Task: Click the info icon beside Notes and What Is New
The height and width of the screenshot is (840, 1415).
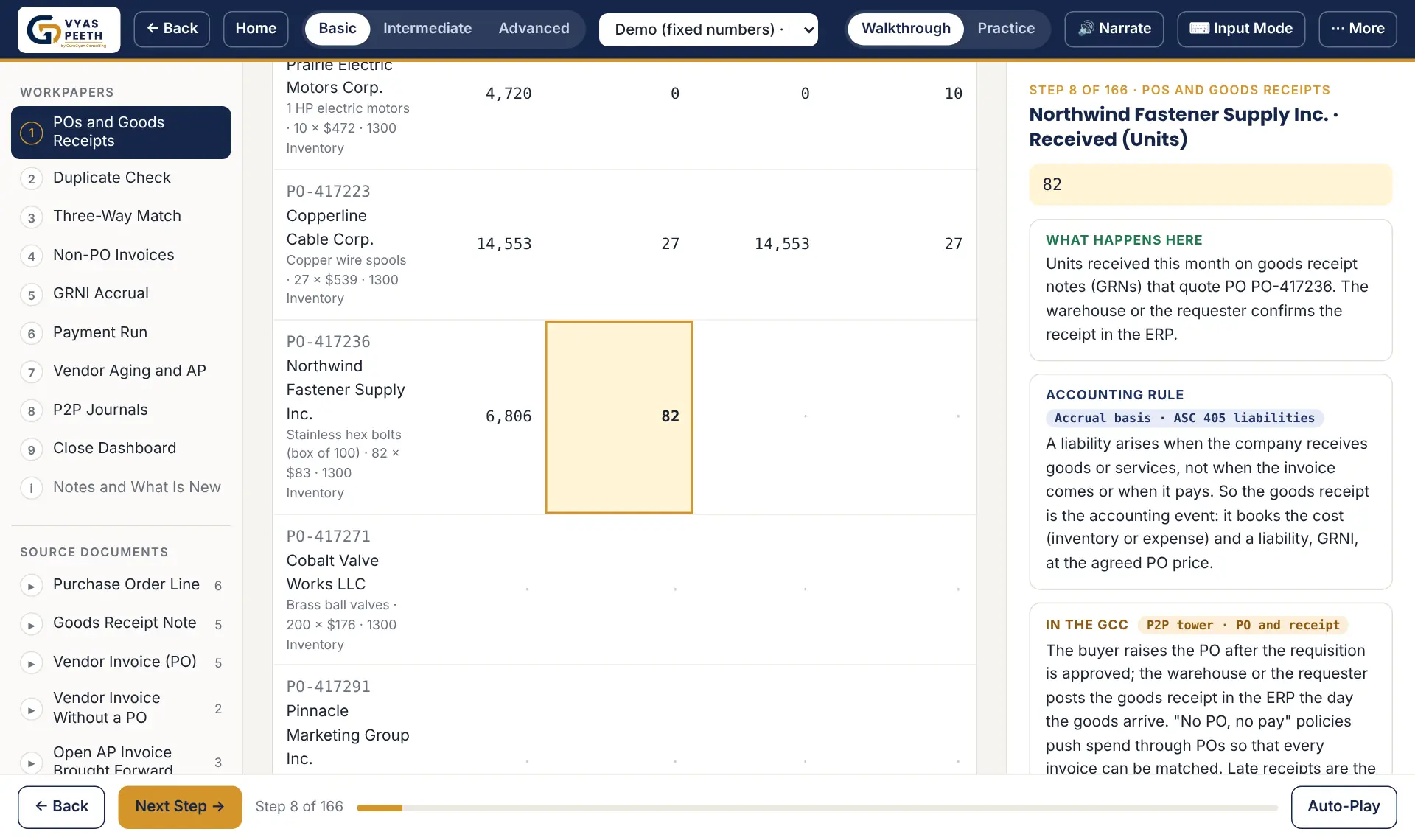Action: (x=31, y=488)
